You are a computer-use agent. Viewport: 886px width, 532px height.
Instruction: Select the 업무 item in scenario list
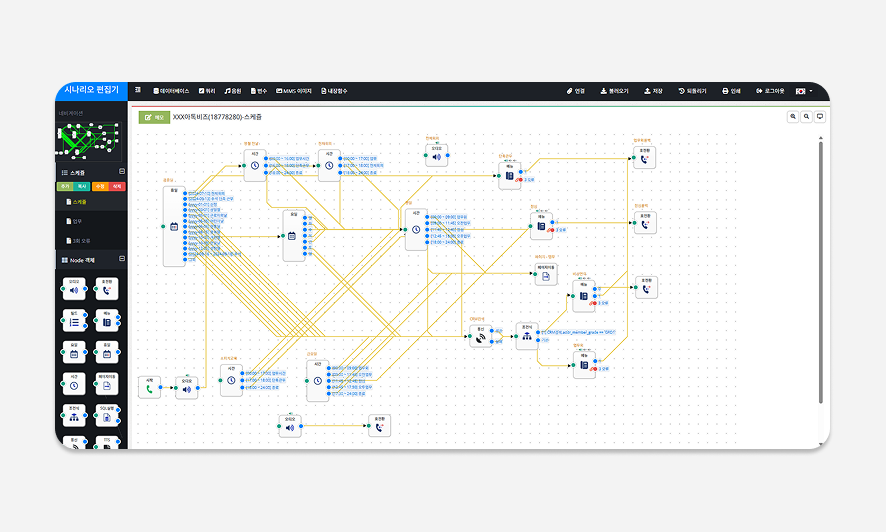(x=79, y=220)
